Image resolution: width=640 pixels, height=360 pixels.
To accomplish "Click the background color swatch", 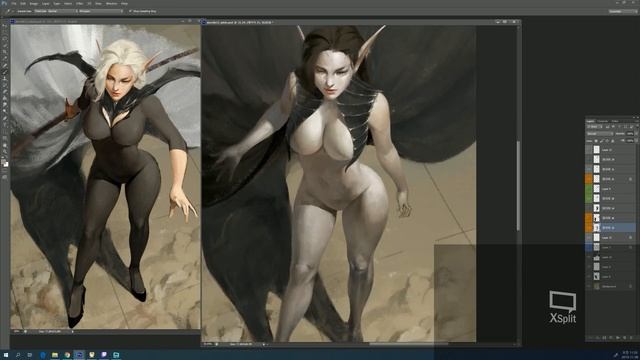I will click(6, 164).
